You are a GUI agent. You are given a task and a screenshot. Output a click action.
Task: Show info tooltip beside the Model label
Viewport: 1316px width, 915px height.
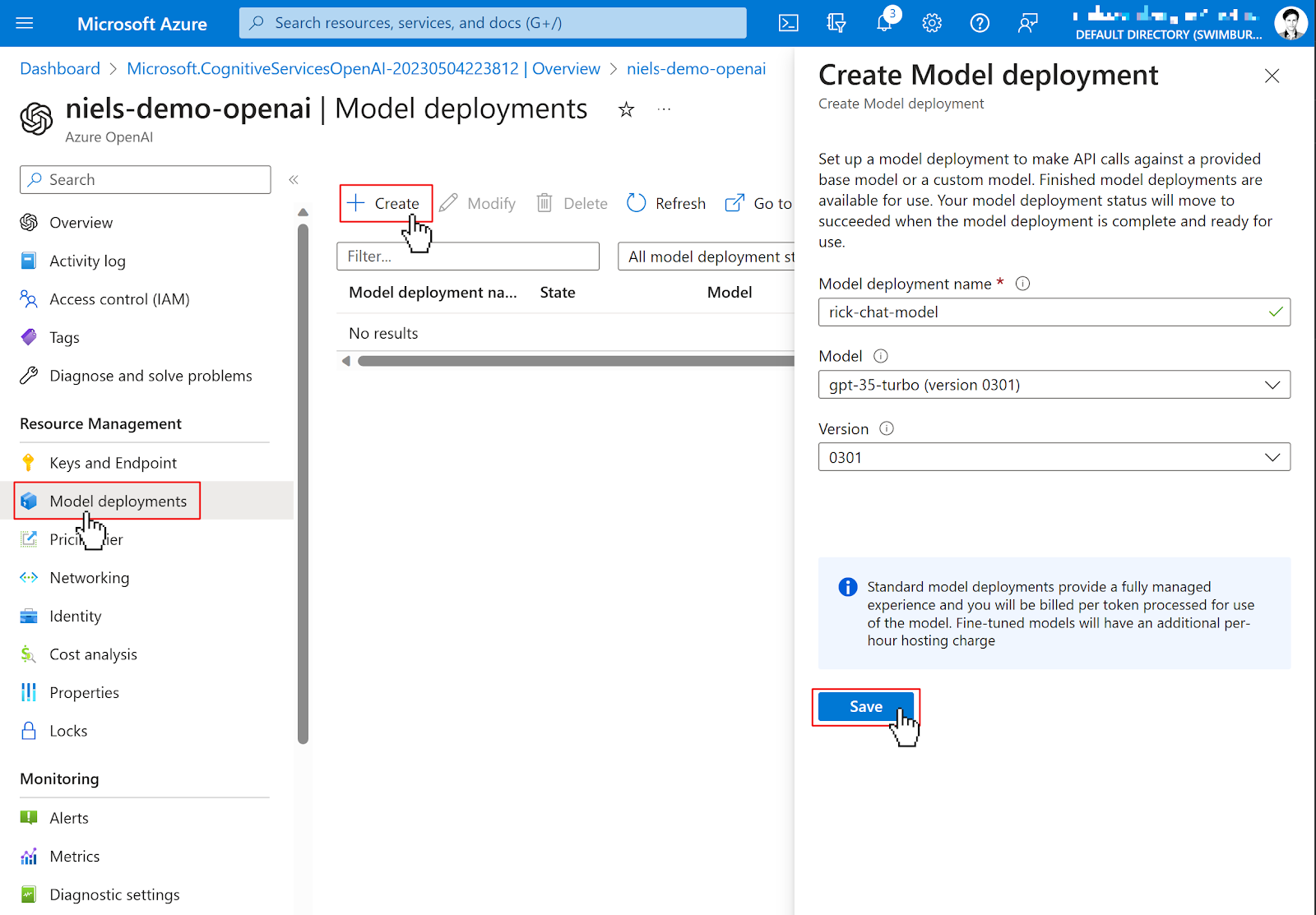point(881,356)
